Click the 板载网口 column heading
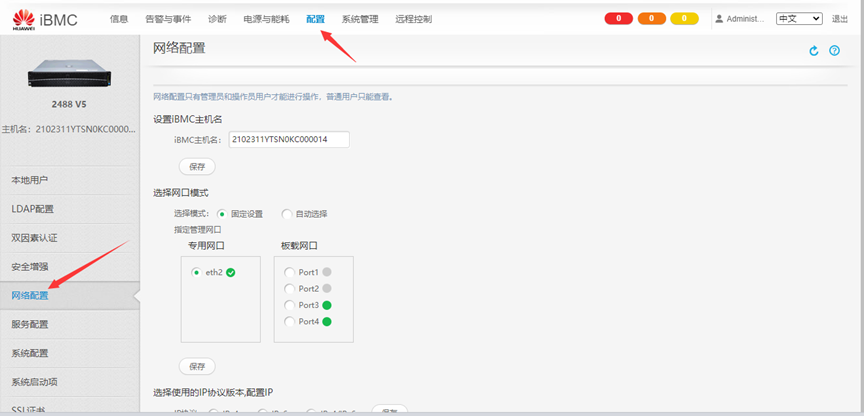The image size is (864, 416). 299,246
